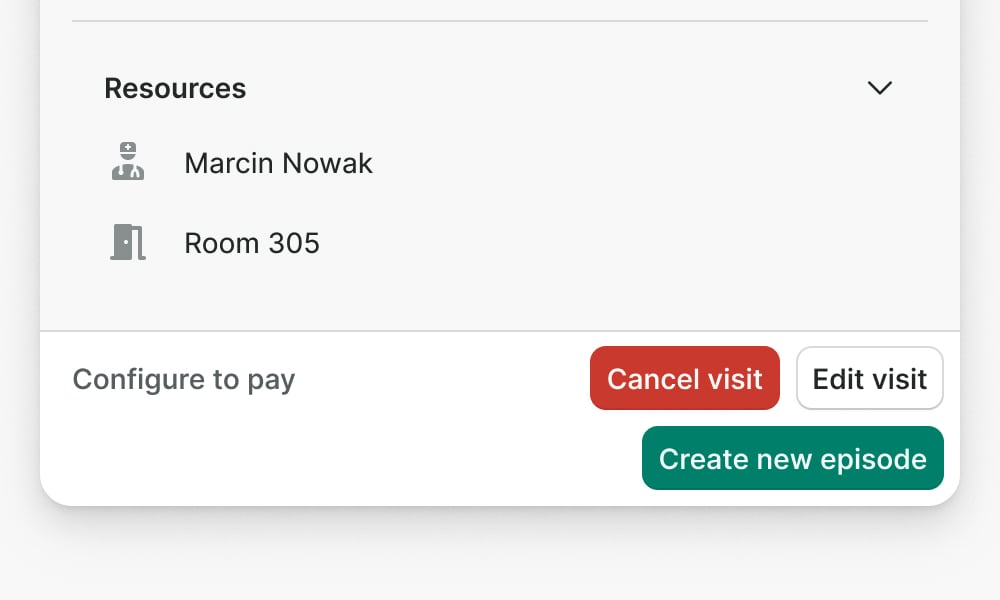
Task: Click the Configure to pay text
Action: [184, 380]
